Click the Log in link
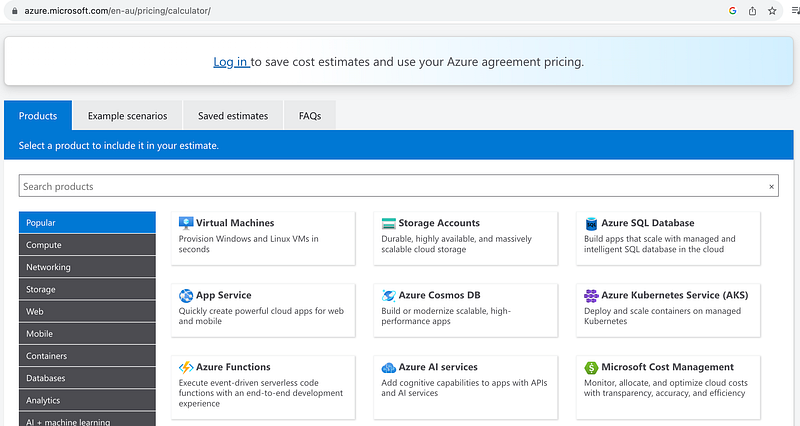Viewport: 800px width, 426px height. point(231,62)
